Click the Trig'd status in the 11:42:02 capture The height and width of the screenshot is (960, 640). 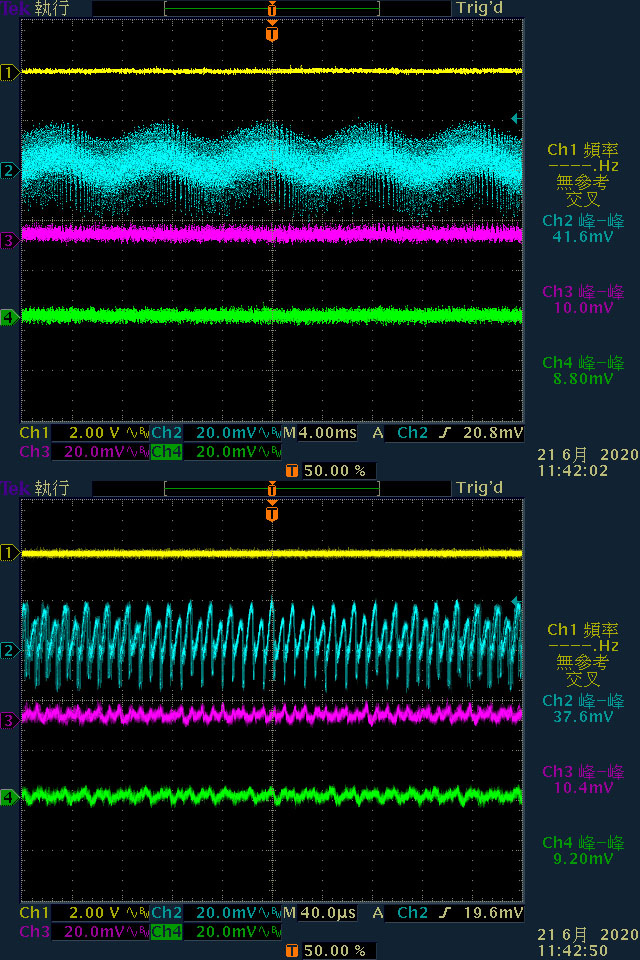(480, 9)
